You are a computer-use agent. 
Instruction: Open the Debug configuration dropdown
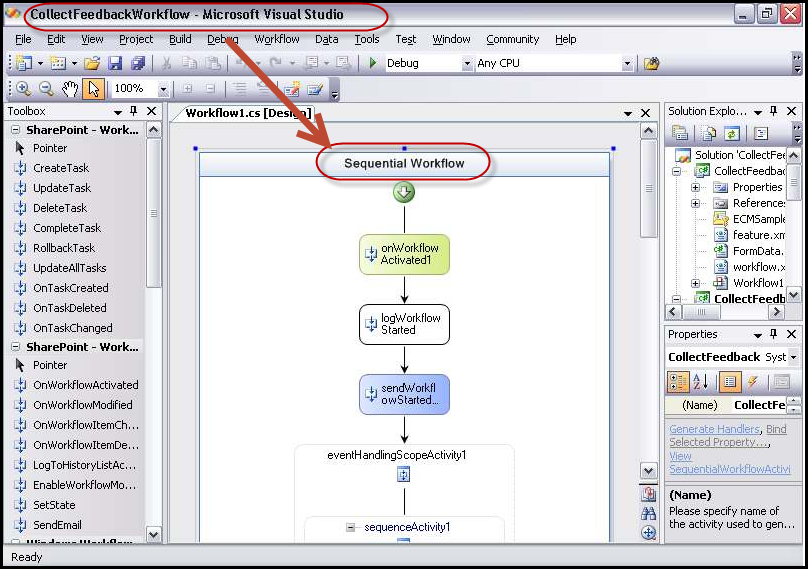tap(467, 63)
